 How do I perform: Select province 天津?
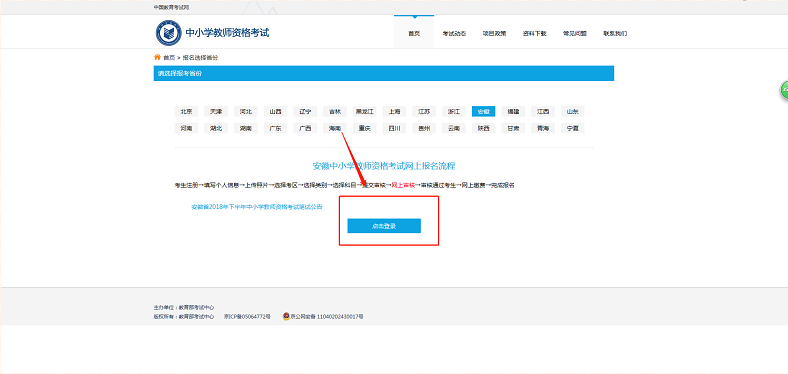tap(216, 112)
